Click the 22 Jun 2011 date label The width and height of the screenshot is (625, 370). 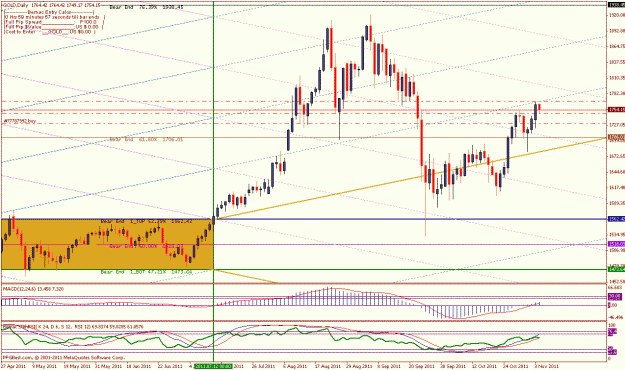(x=170, y=366)
